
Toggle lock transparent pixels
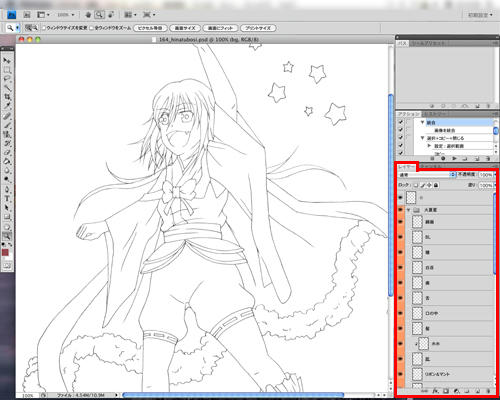pyautogui.click(x=416, y=185)
